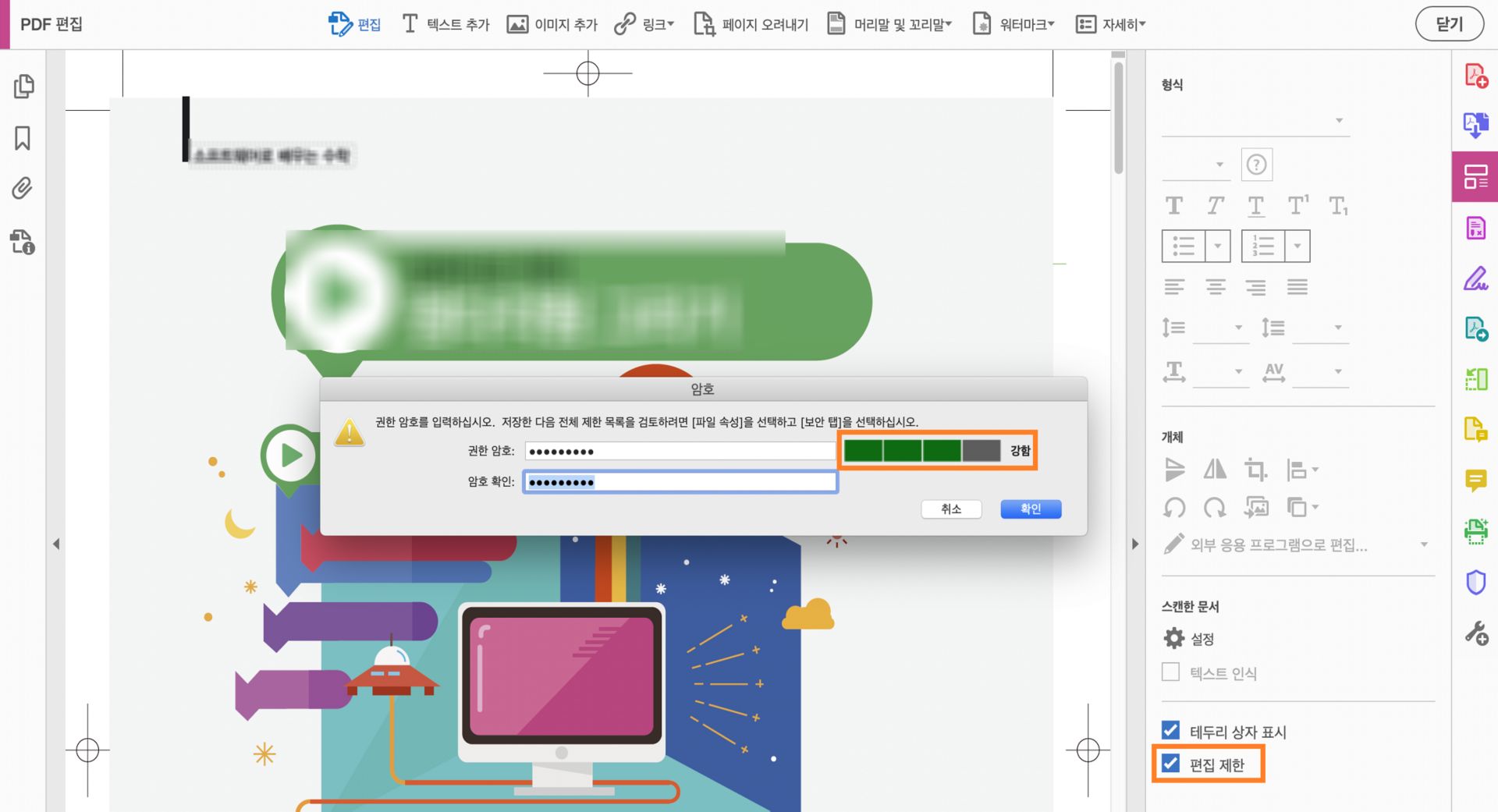Open the Comment tool in right rail

click(1475, 480)
